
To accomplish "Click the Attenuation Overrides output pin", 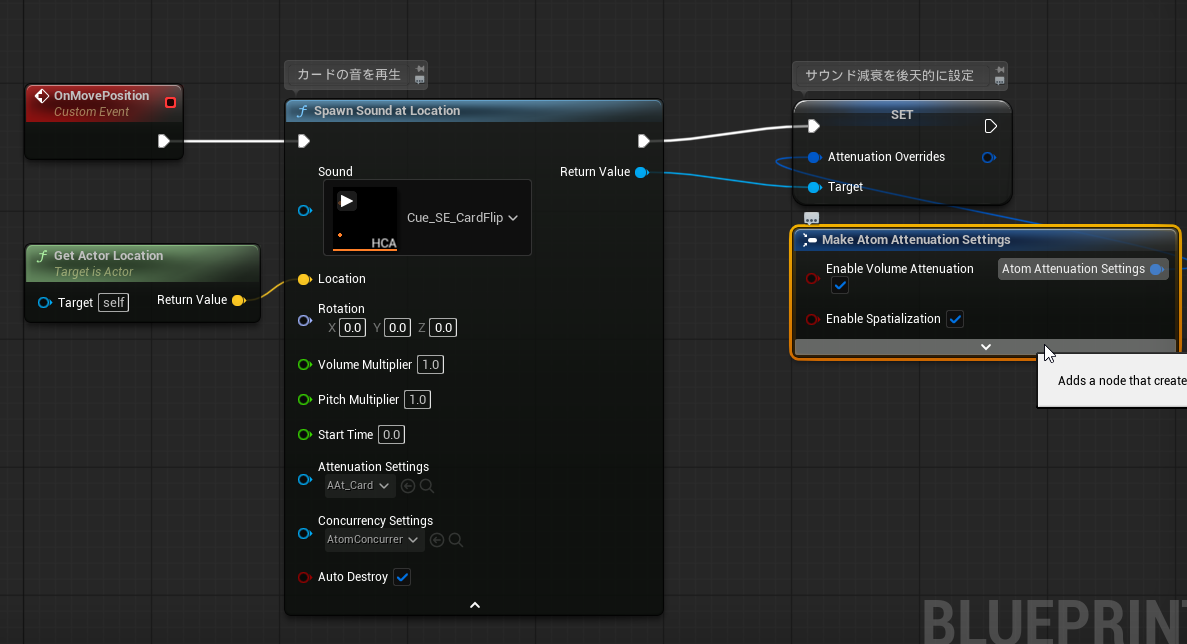I will [989, 157].
